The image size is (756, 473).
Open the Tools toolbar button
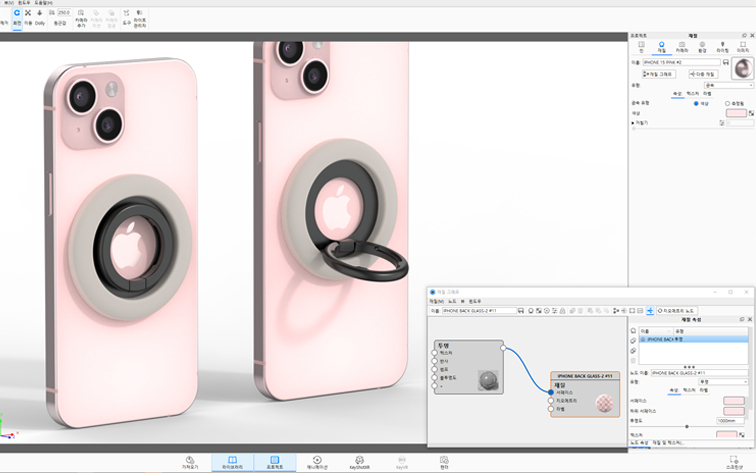coord(126,17)
